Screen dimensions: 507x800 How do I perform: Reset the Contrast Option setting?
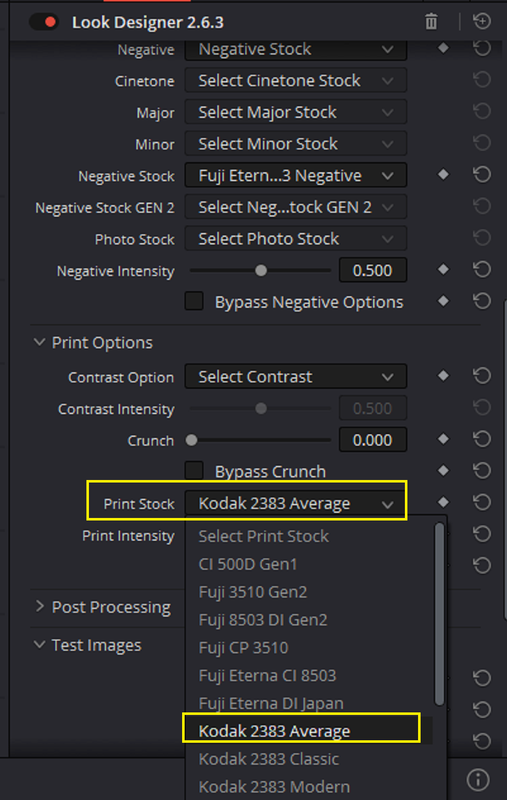click(481, 377)
